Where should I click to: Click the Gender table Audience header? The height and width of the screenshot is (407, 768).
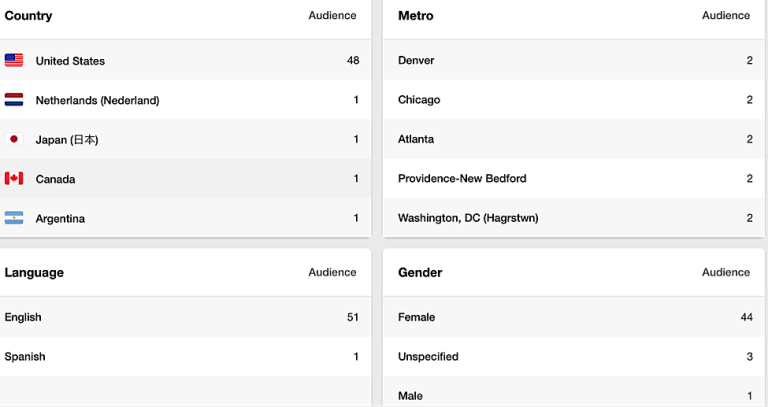tap(726, 272)
